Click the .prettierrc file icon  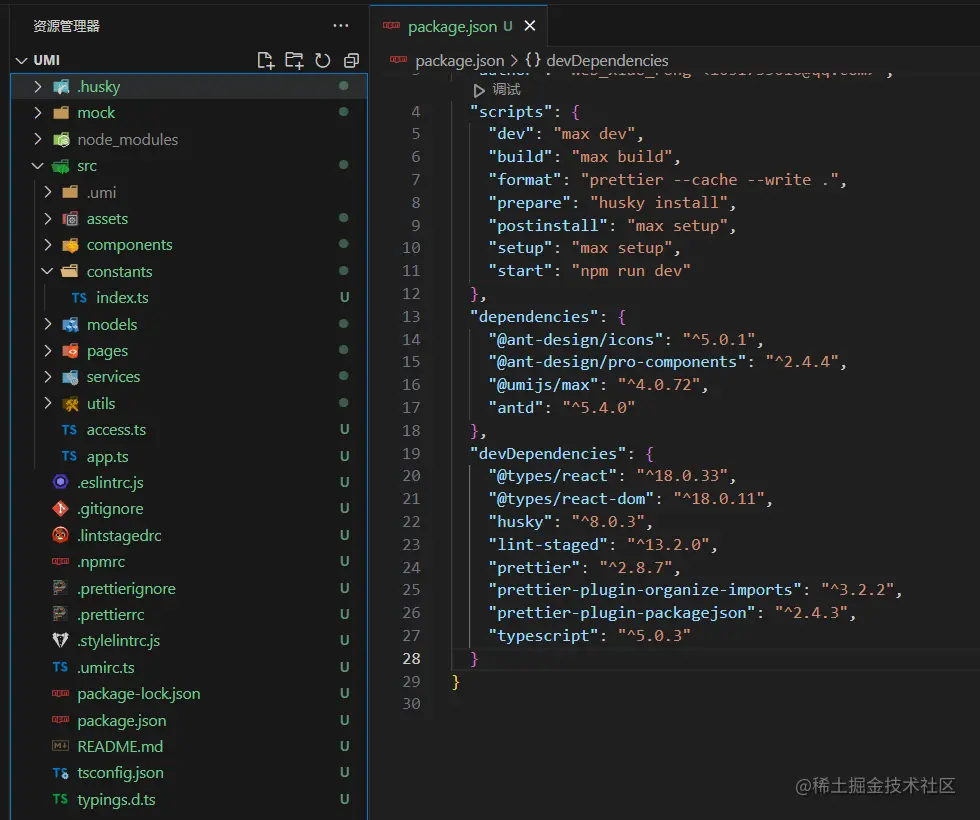click(61, 614)
